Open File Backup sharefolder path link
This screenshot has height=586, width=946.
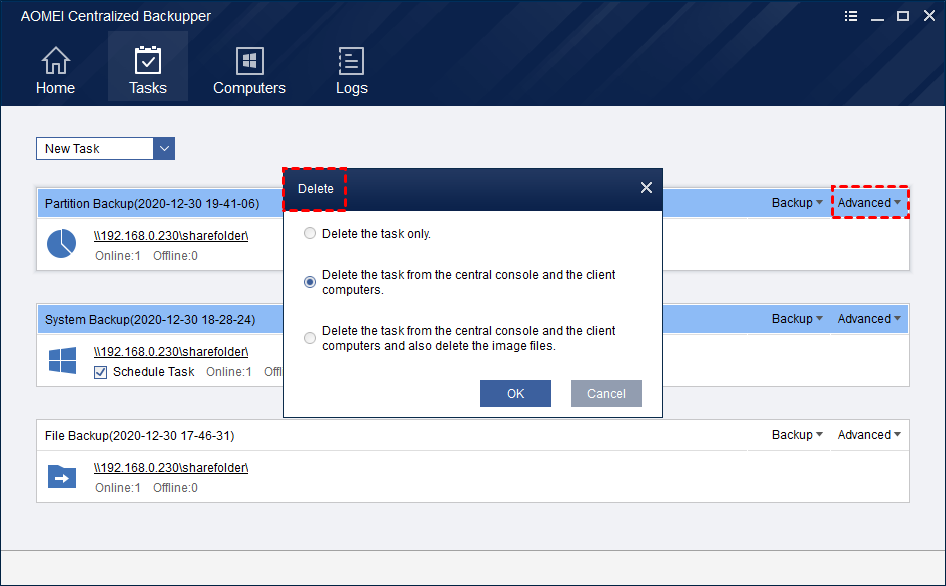coord(171,468)
